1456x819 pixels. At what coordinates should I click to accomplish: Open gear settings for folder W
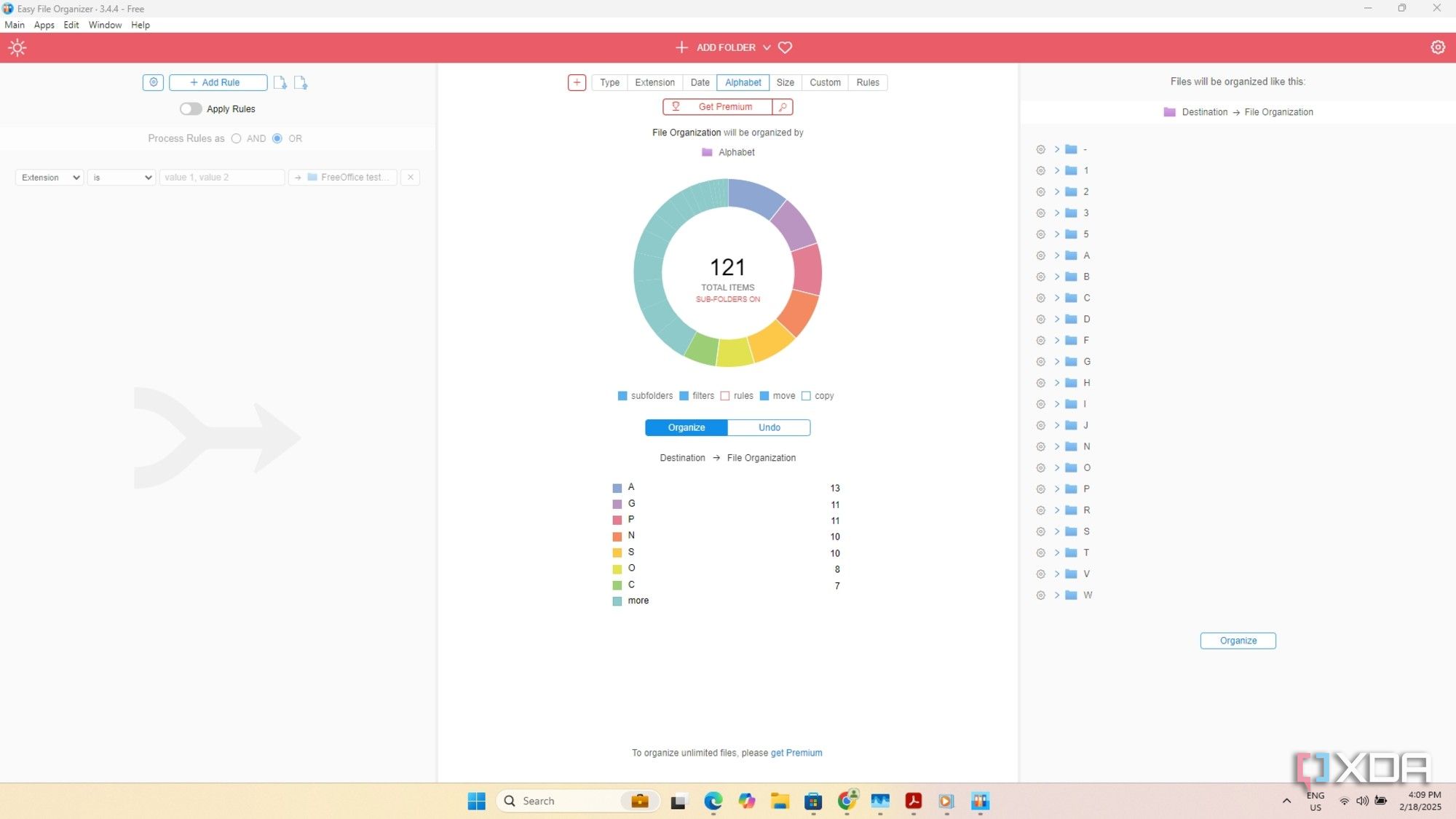tap(1040, 596)
